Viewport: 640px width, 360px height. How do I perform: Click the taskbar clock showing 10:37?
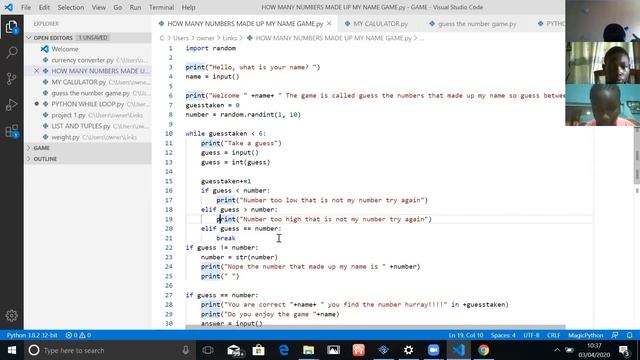[x=594, y=350]
